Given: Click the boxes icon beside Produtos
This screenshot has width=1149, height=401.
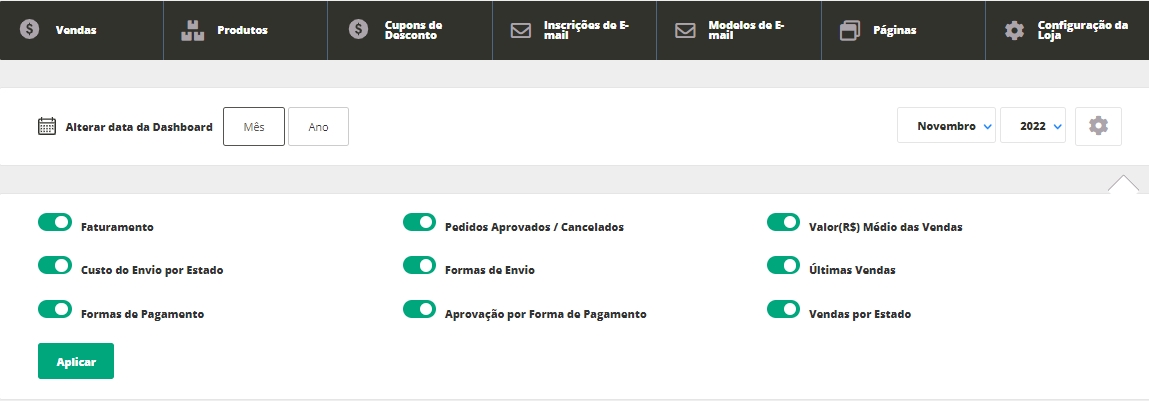Looking at the screenshot, I should point(192,30).
